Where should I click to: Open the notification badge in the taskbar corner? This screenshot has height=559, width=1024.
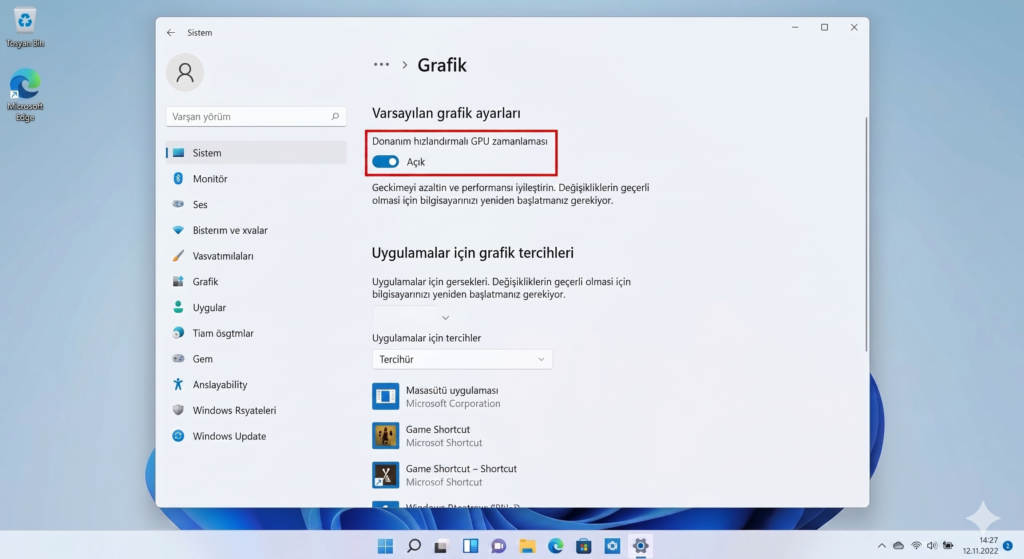pyautogui.click(x=1008, y=545)
